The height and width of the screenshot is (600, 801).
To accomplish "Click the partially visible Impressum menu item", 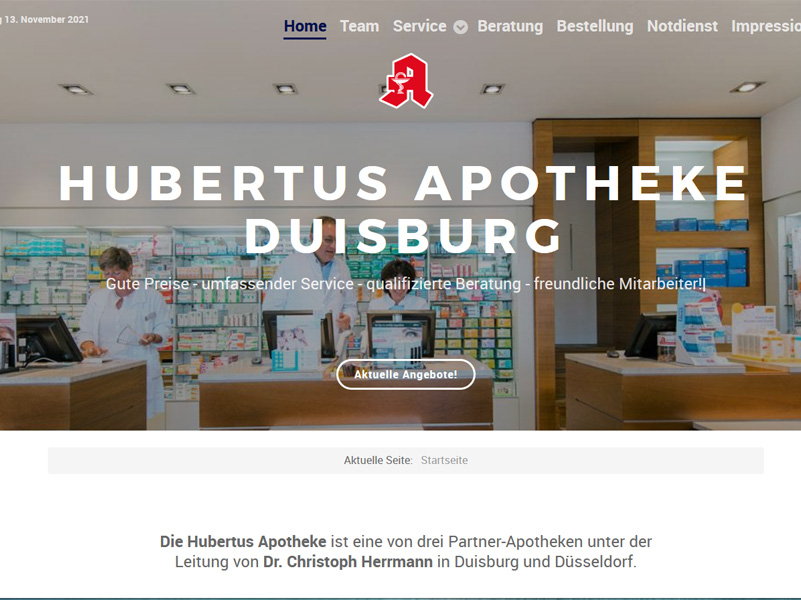I will [766, 26].
